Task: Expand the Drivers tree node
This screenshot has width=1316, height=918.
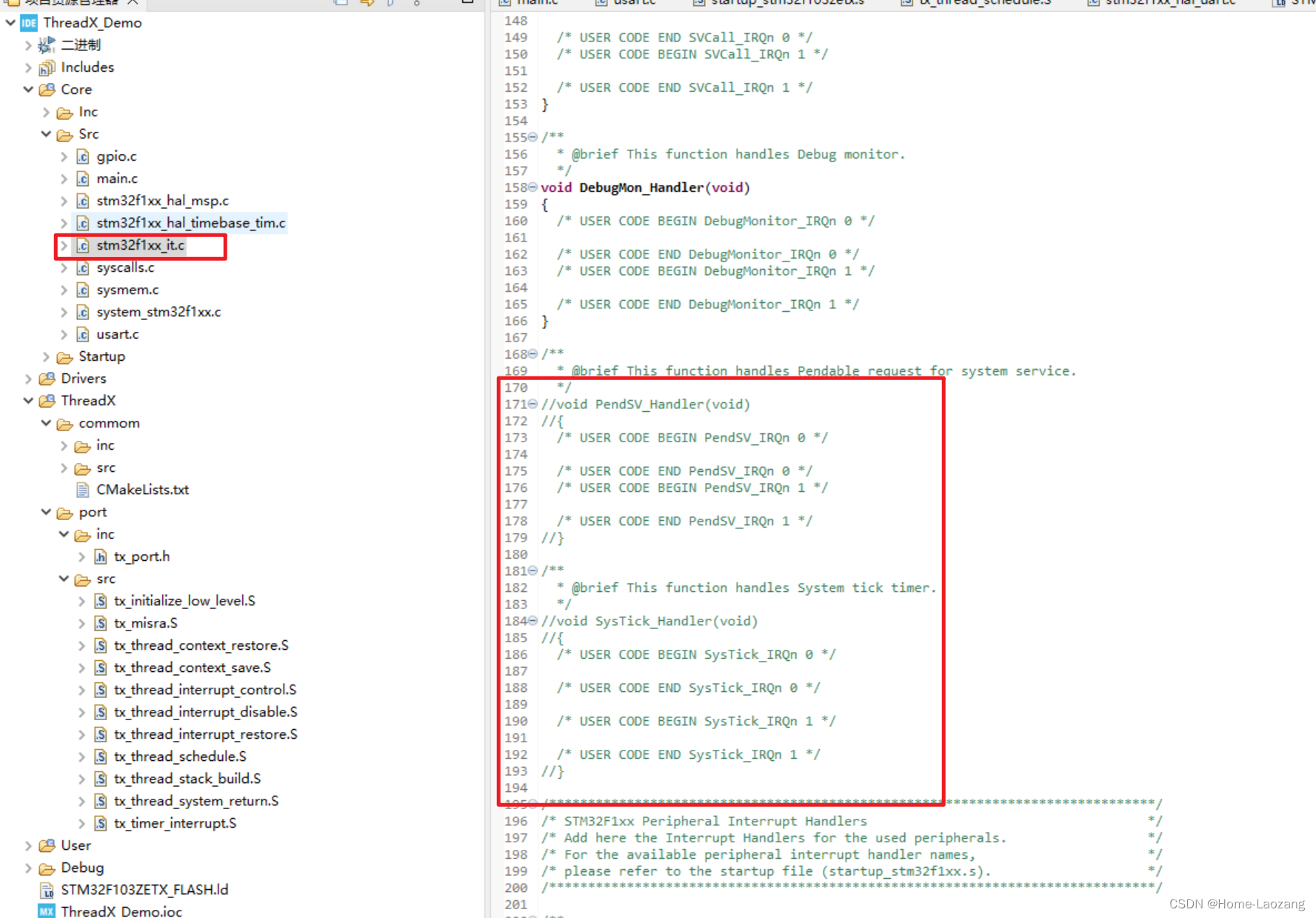Action: pyautogui.click(x=27, y=379)
